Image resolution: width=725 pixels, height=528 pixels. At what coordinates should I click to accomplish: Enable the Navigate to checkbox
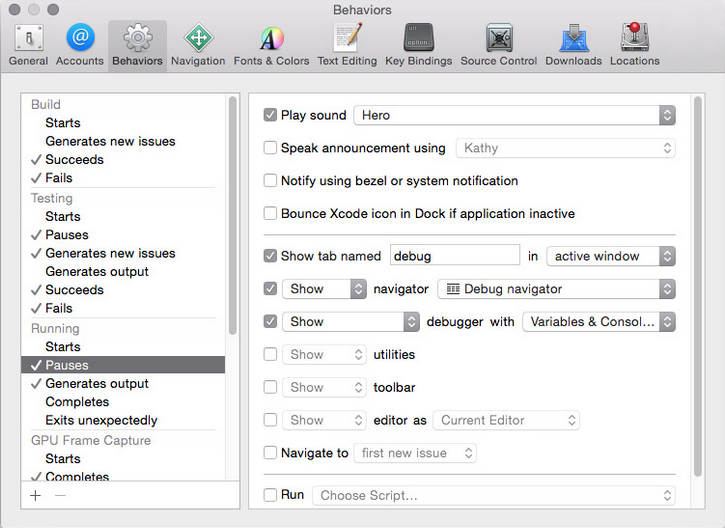coord(270,453)
